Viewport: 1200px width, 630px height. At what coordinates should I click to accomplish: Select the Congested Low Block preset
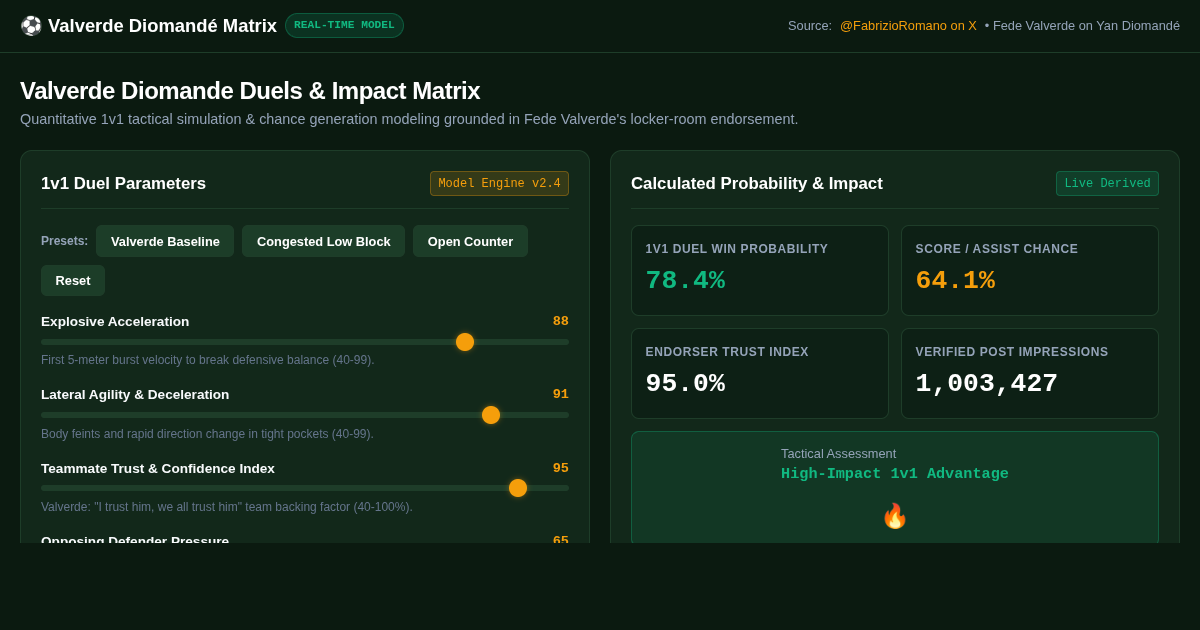click(323, 241)
